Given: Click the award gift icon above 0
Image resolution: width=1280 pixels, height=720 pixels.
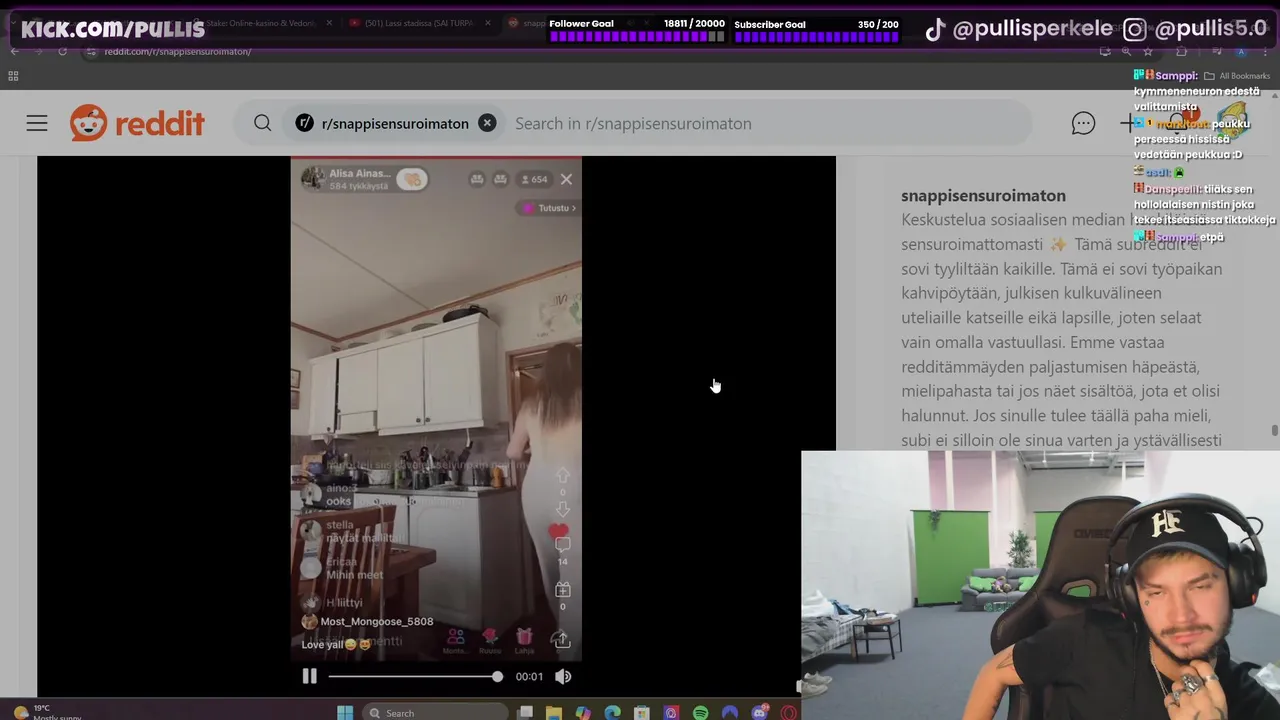Looking at the screenshot, I should pyautogui.click(x=562, y=590).
